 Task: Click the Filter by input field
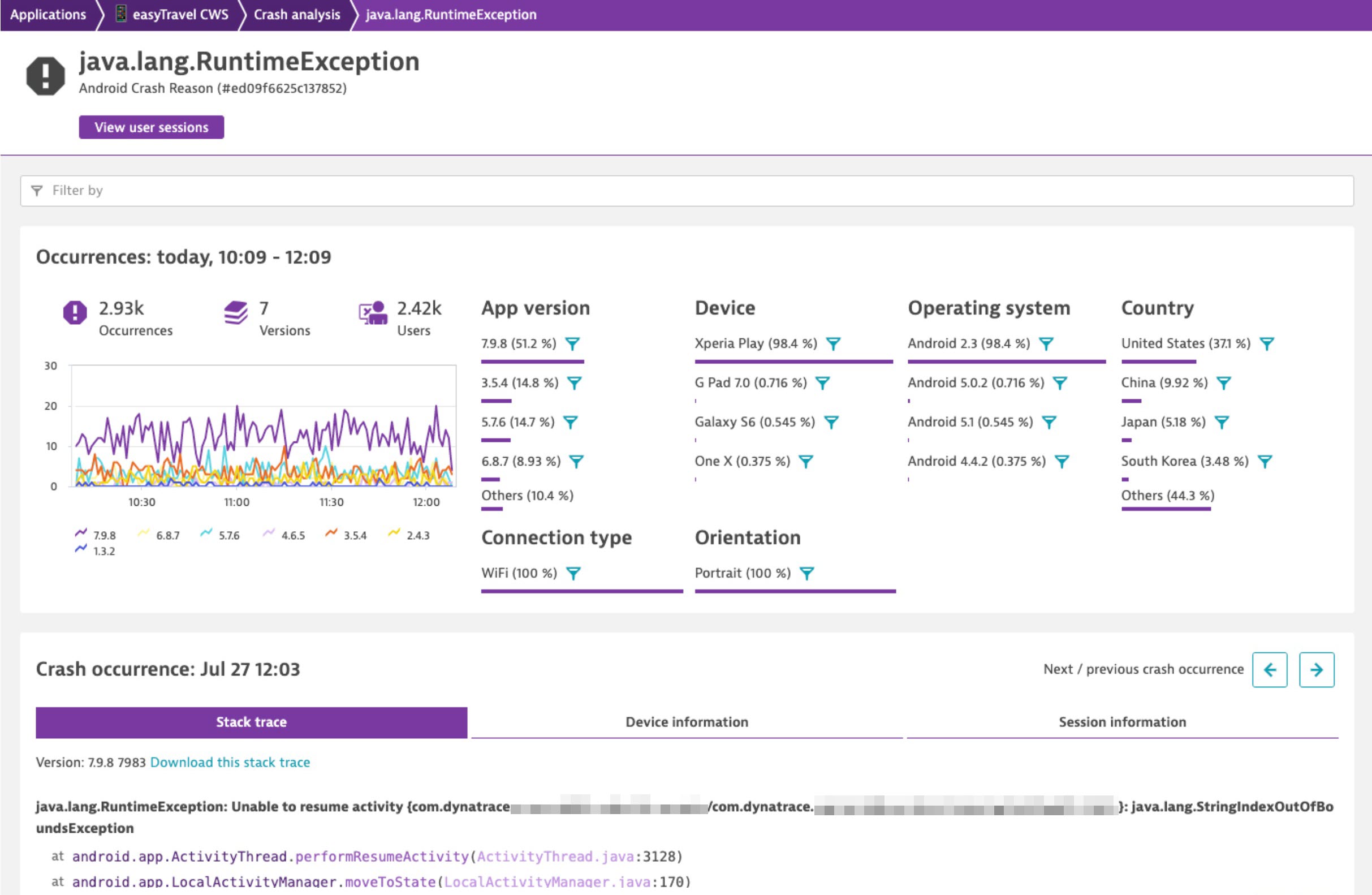point(687,190)
